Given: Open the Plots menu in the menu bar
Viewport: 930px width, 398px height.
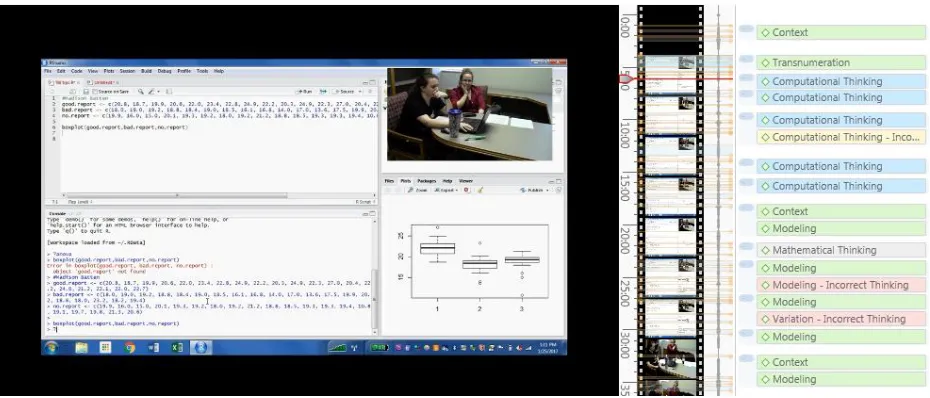Looking at the screenshot, I should 109,71.
